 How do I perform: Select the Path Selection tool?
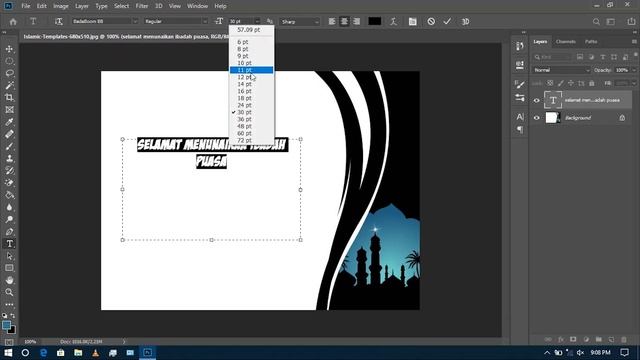pos(9,256)
